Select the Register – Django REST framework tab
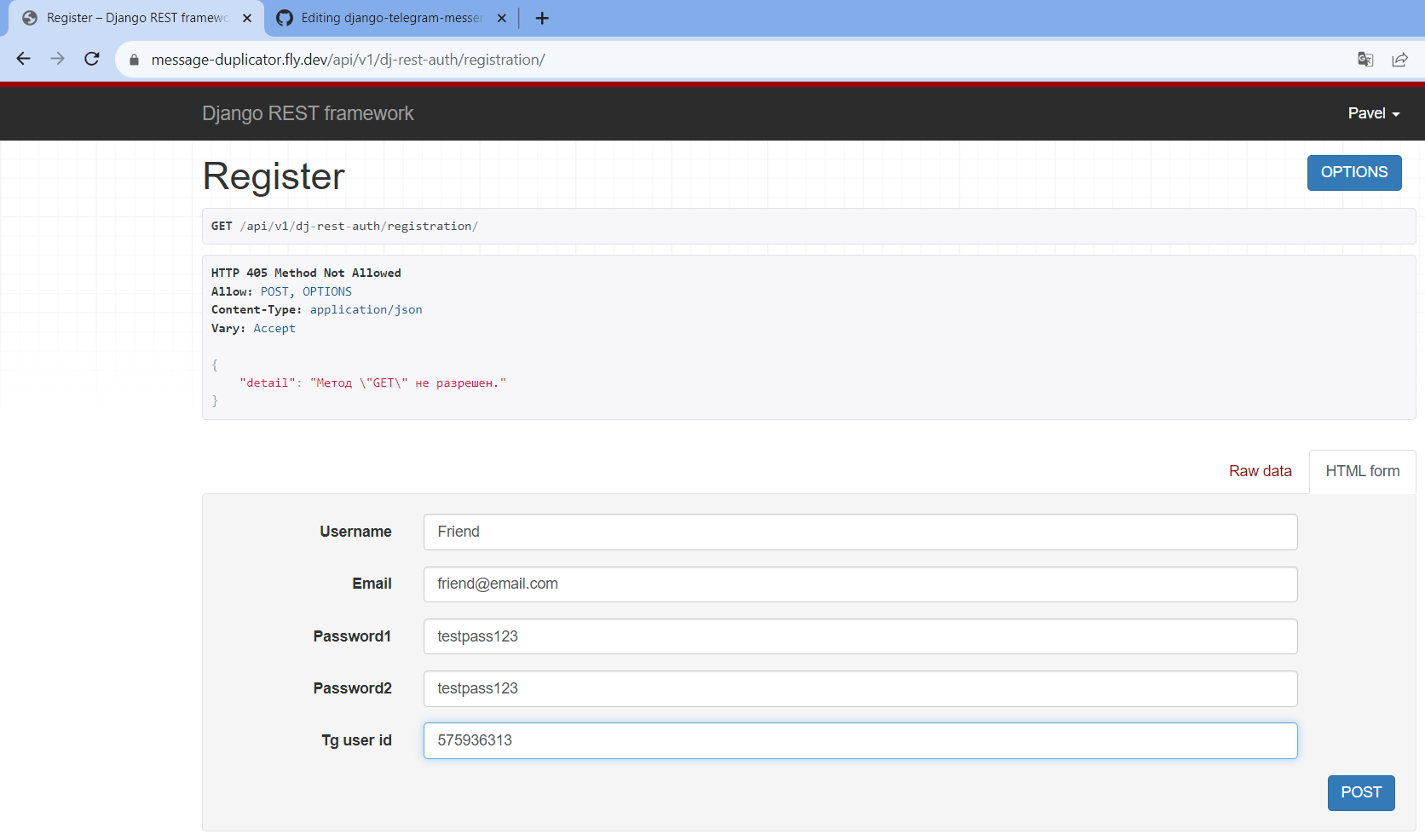The width and height of the screenshot is (1425, 840). point(136,18)
